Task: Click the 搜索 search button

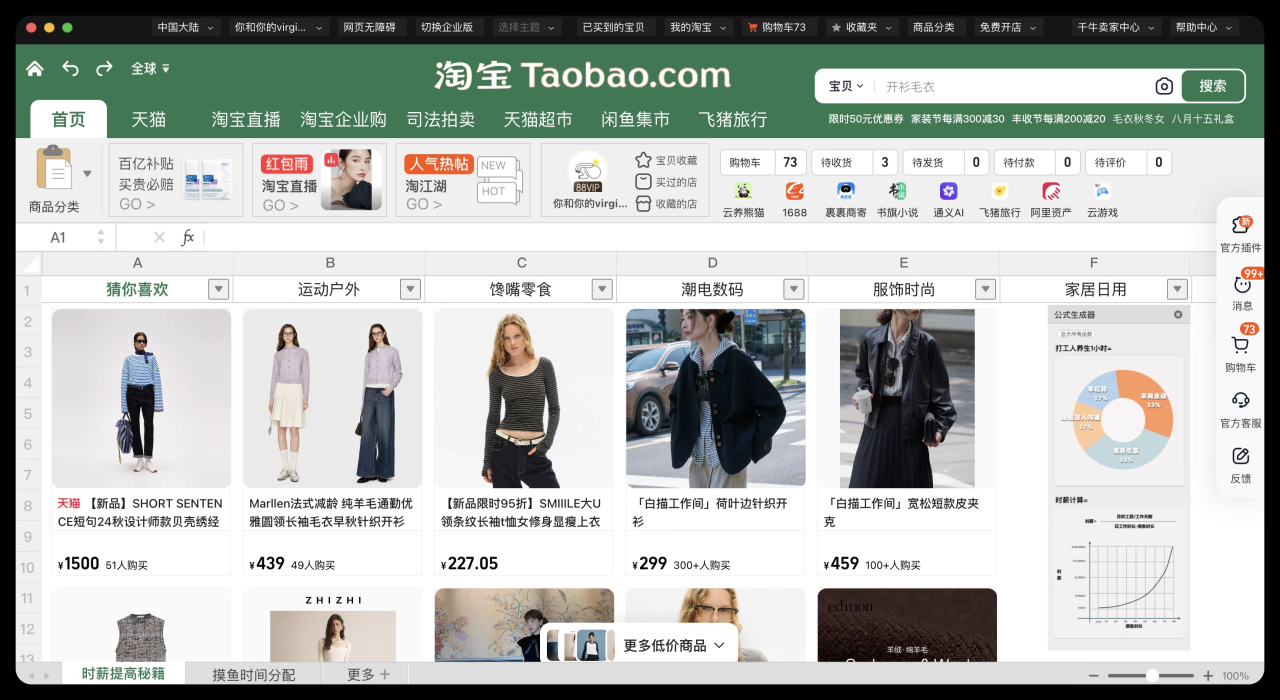Action: [1213, 86]
